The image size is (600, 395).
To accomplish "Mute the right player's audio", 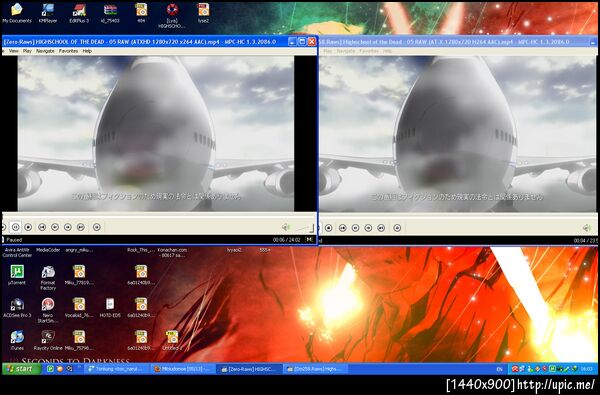I will 587,228.
